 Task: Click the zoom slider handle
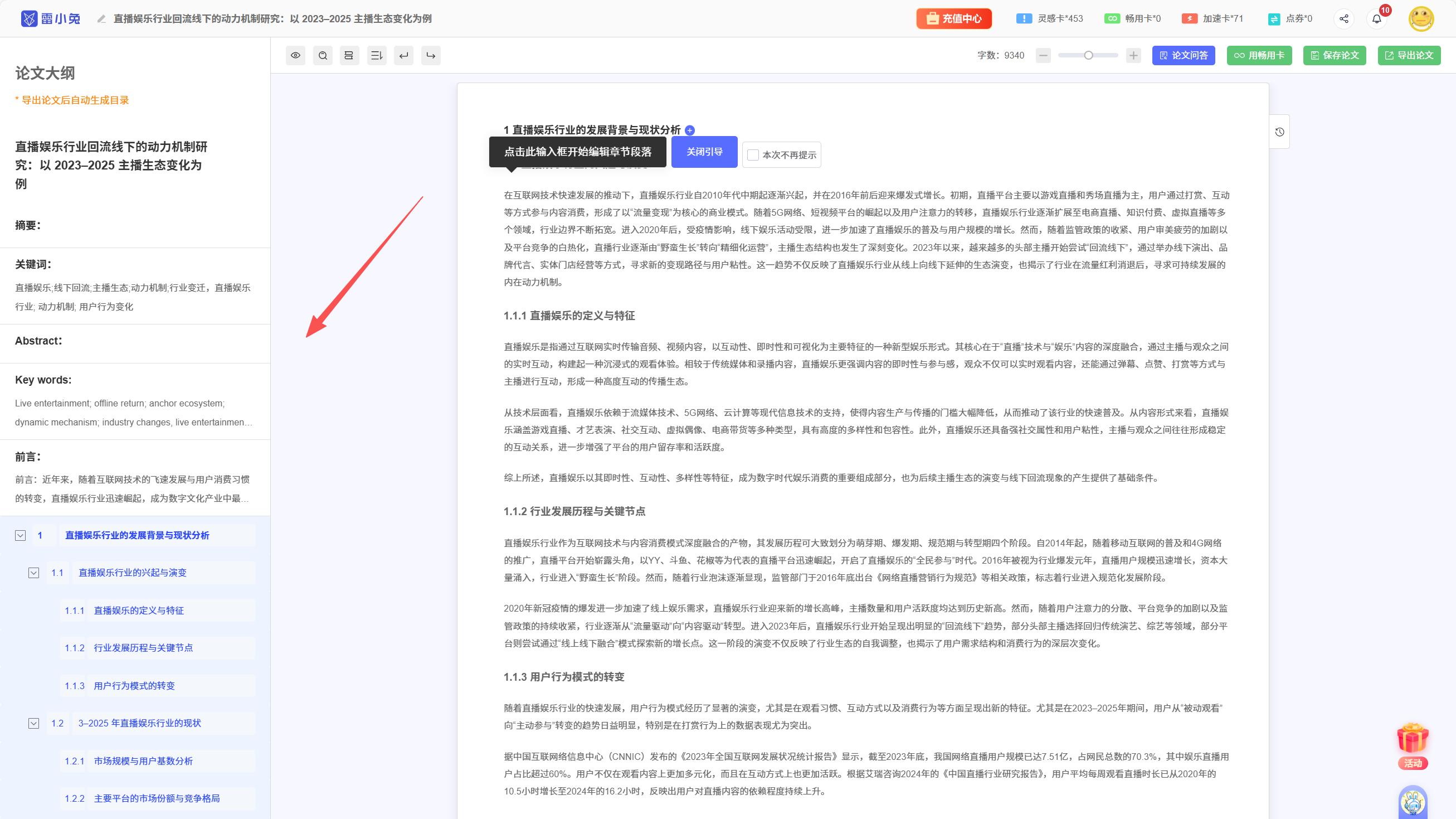click(1090, 55)
